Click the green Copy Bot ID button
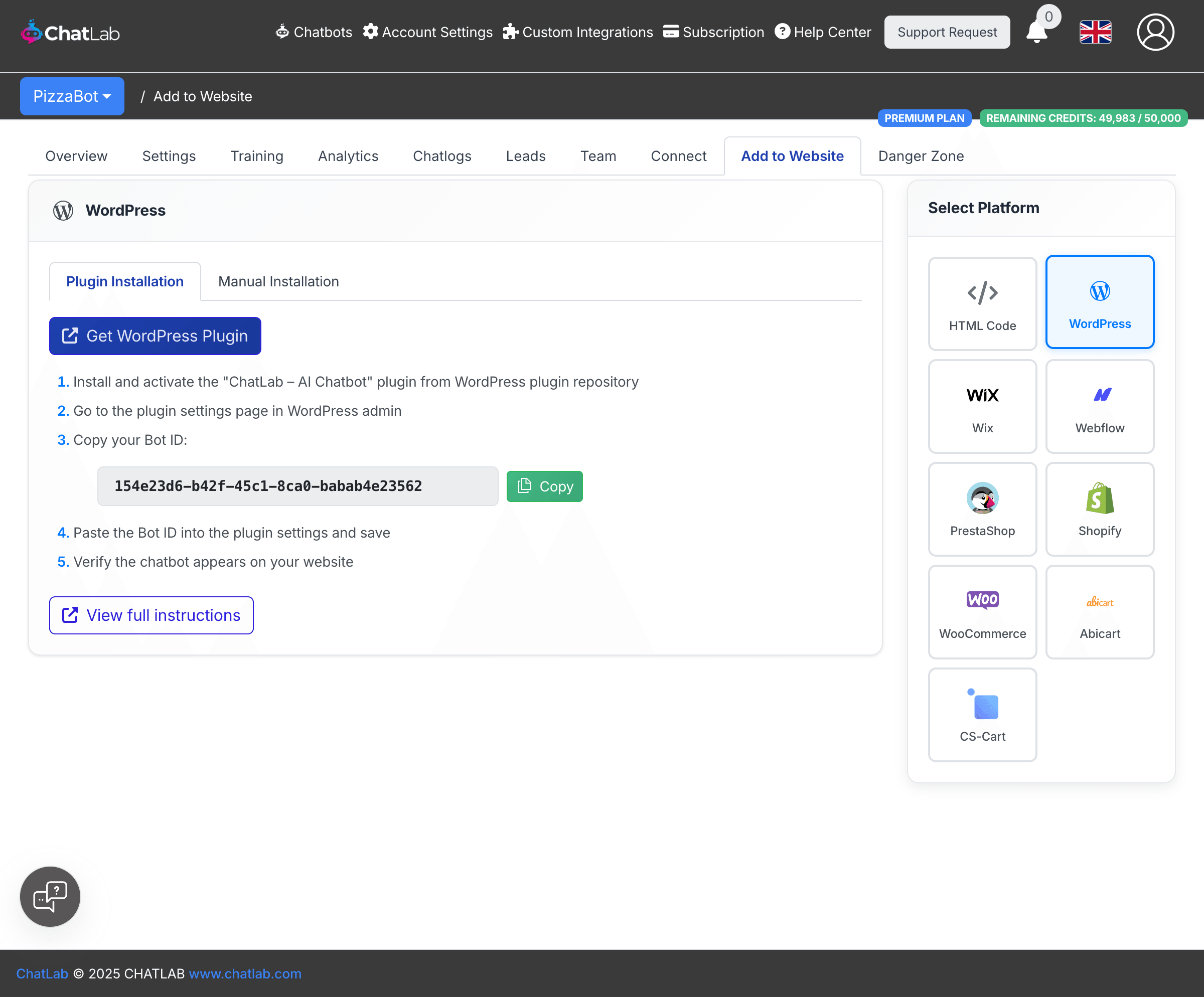The width and height of the screenshot is (1204, 997). point(544,486)
